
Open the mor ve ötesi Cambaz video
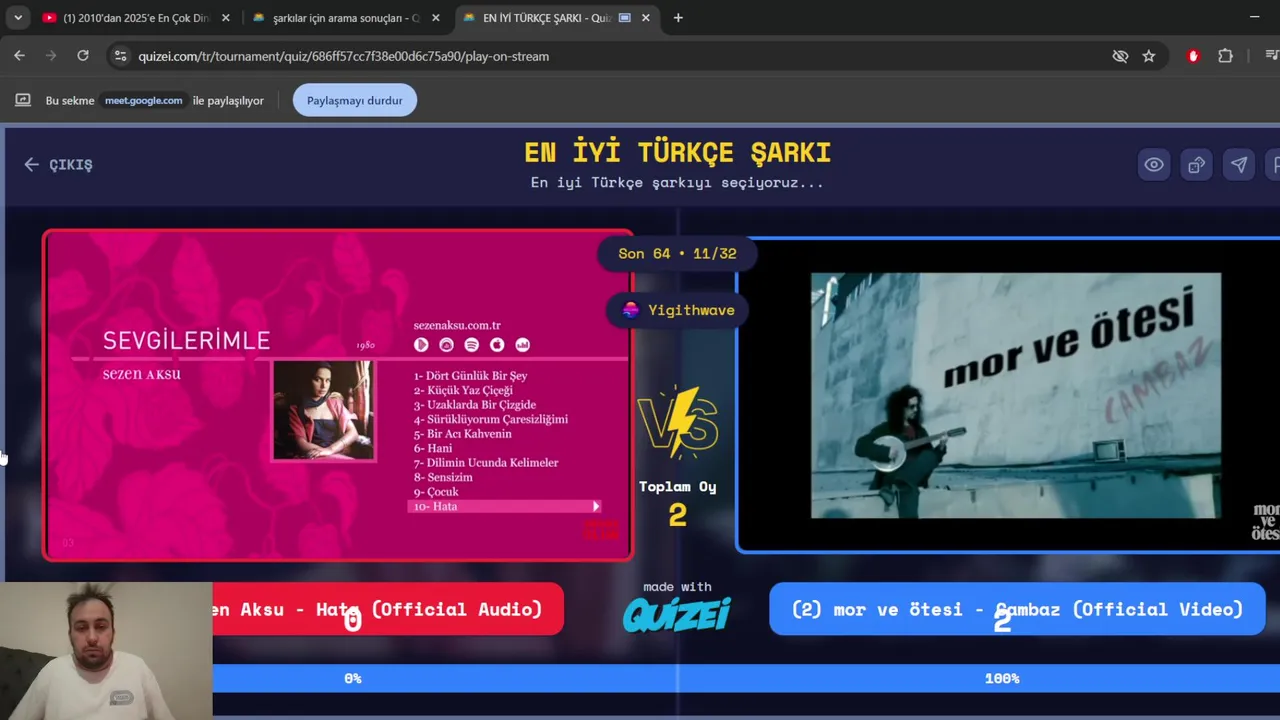click(1010, 395)
